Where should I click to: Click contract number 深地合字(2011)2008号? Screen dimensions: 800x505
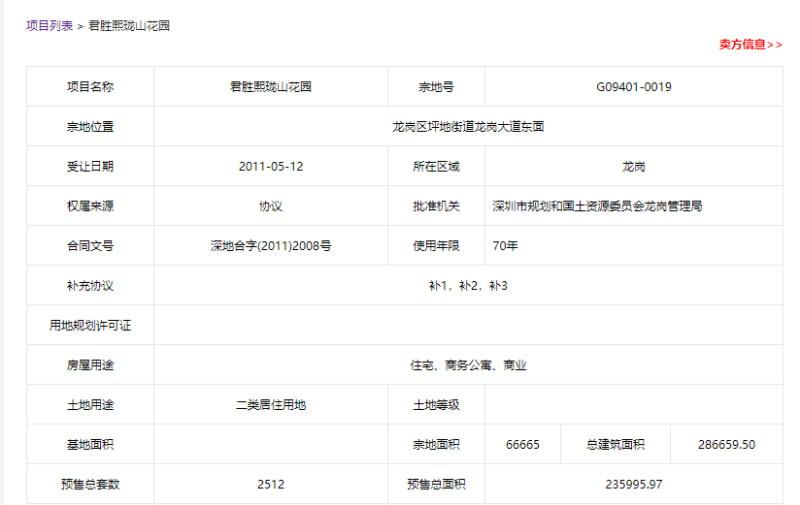(270, 246)
